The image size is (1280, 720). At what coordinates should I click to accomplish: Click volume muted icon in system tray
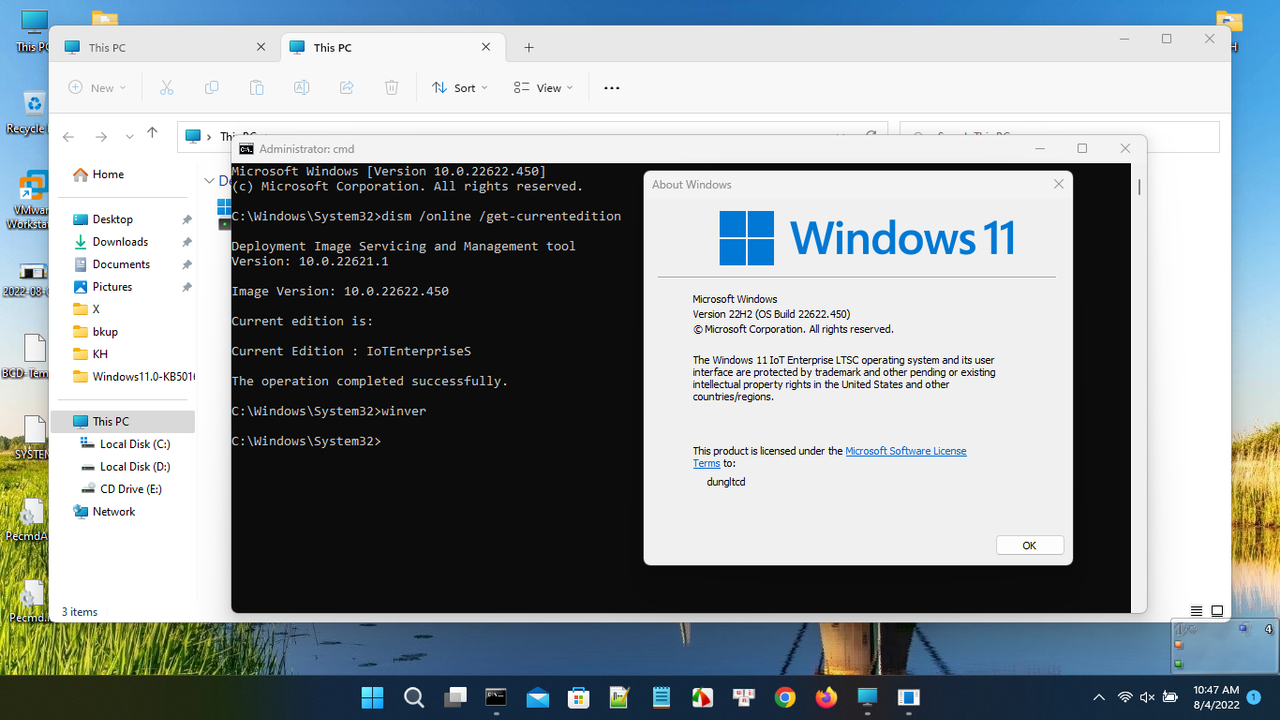[1147, 697]
